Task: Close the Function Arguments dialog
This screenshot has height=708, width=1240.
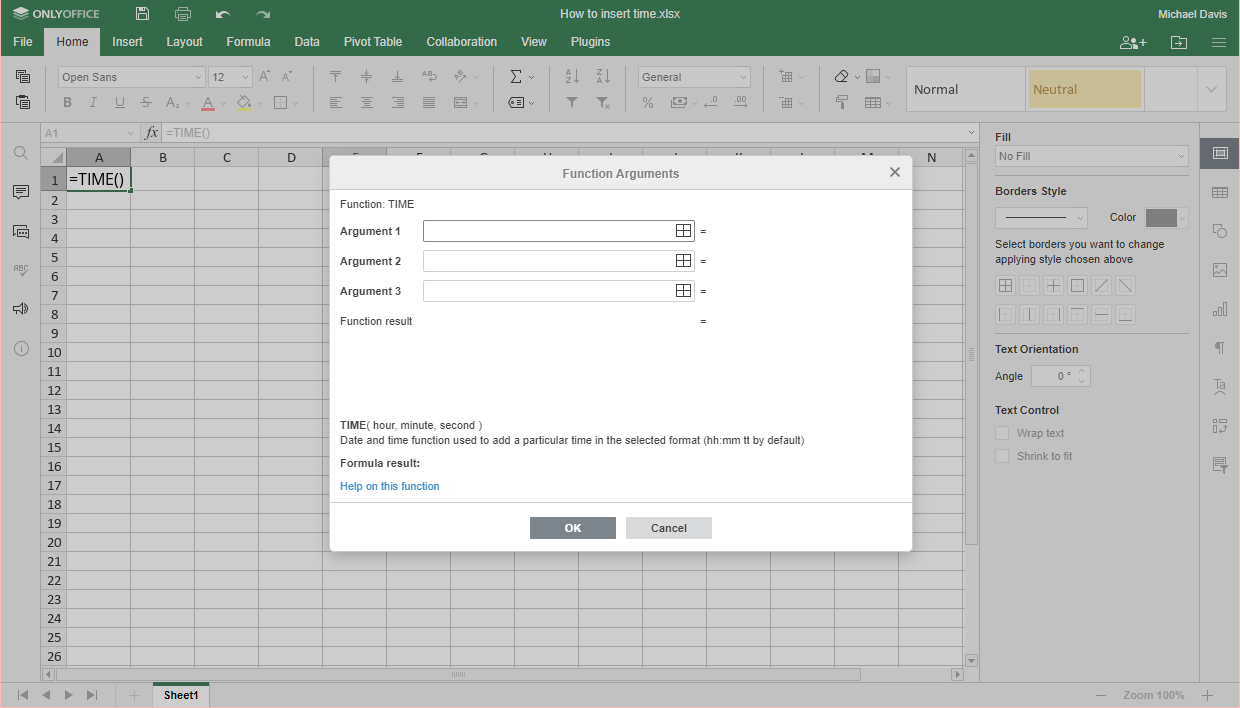Action: point(894,172)
